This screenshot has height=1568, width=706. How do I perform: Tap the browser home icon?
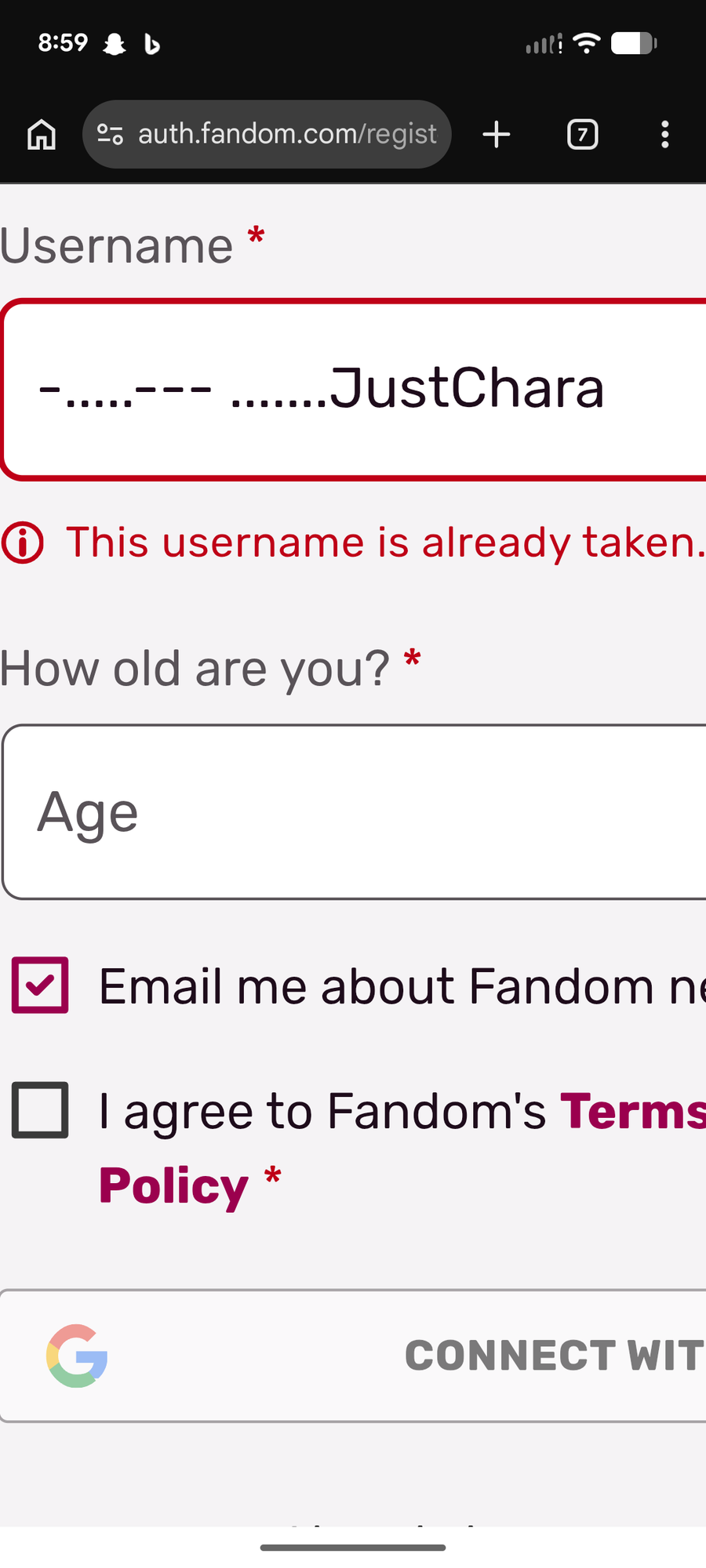coord(42,134)
